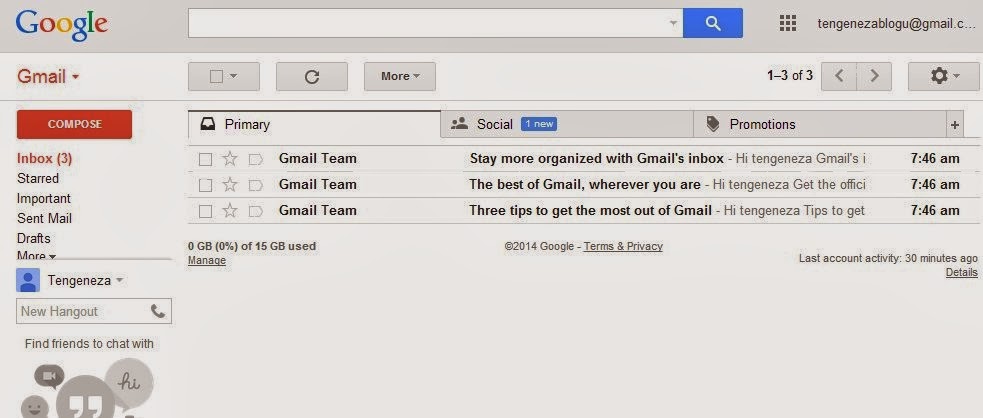The height and width of the screenshot is (418, 983).
Task: Go to the next page arrow
Action: click(x=875, y=76)
